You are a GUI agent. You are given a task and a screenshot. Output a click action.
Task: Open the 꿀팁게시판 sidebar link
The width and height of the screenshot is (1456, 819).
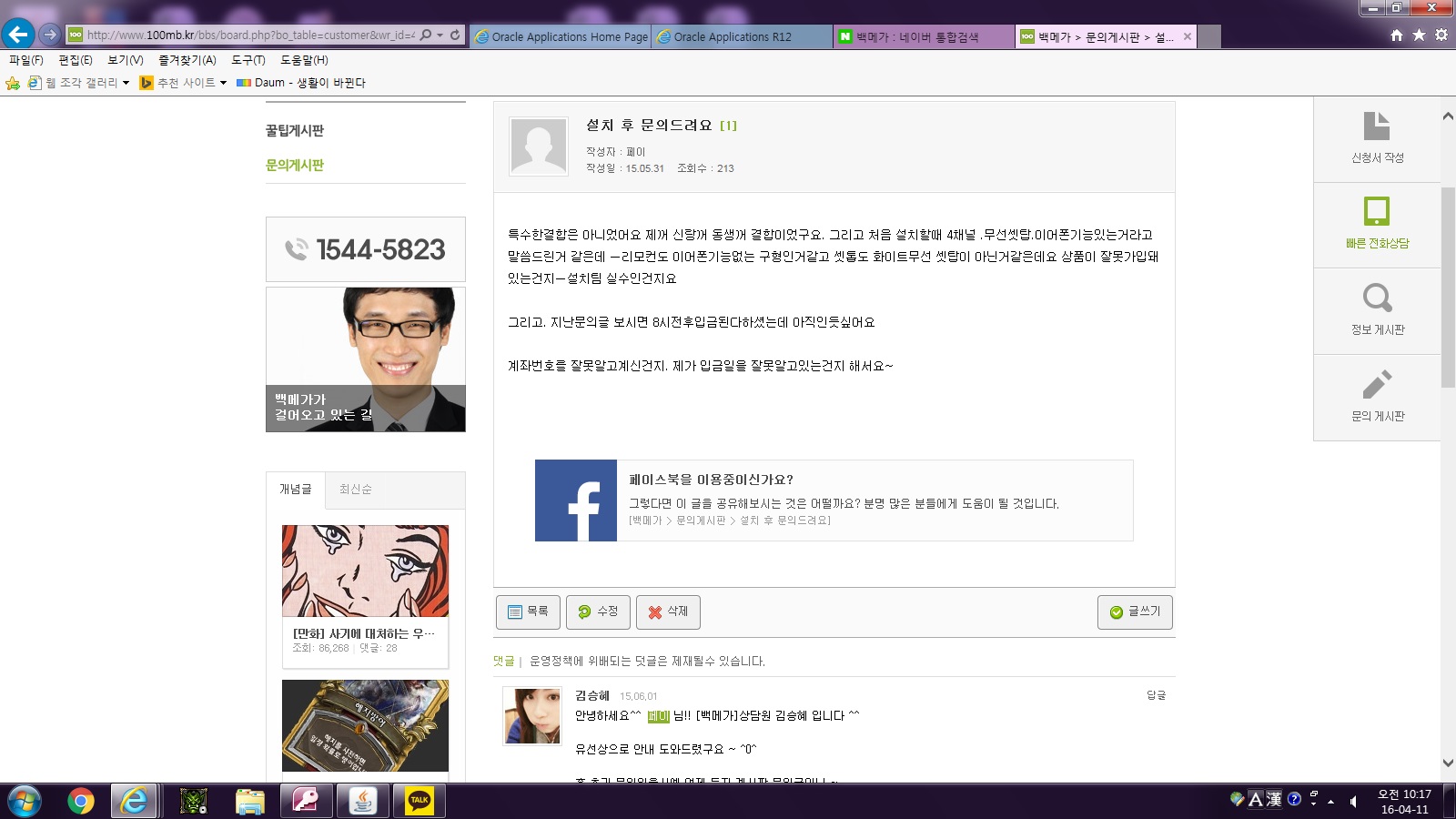295,131
